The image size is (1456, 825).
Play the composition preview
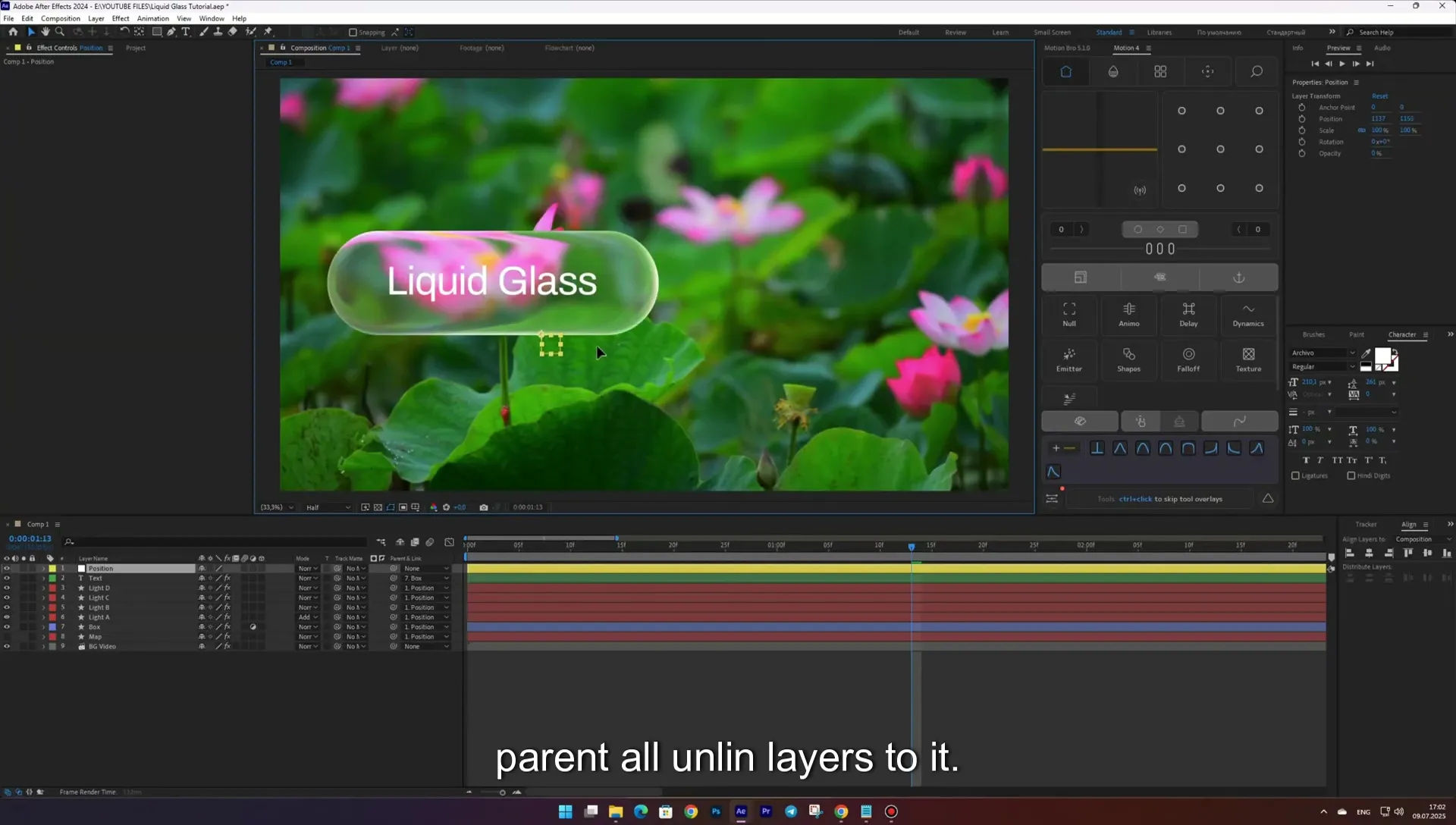[x=1342, y=64]
